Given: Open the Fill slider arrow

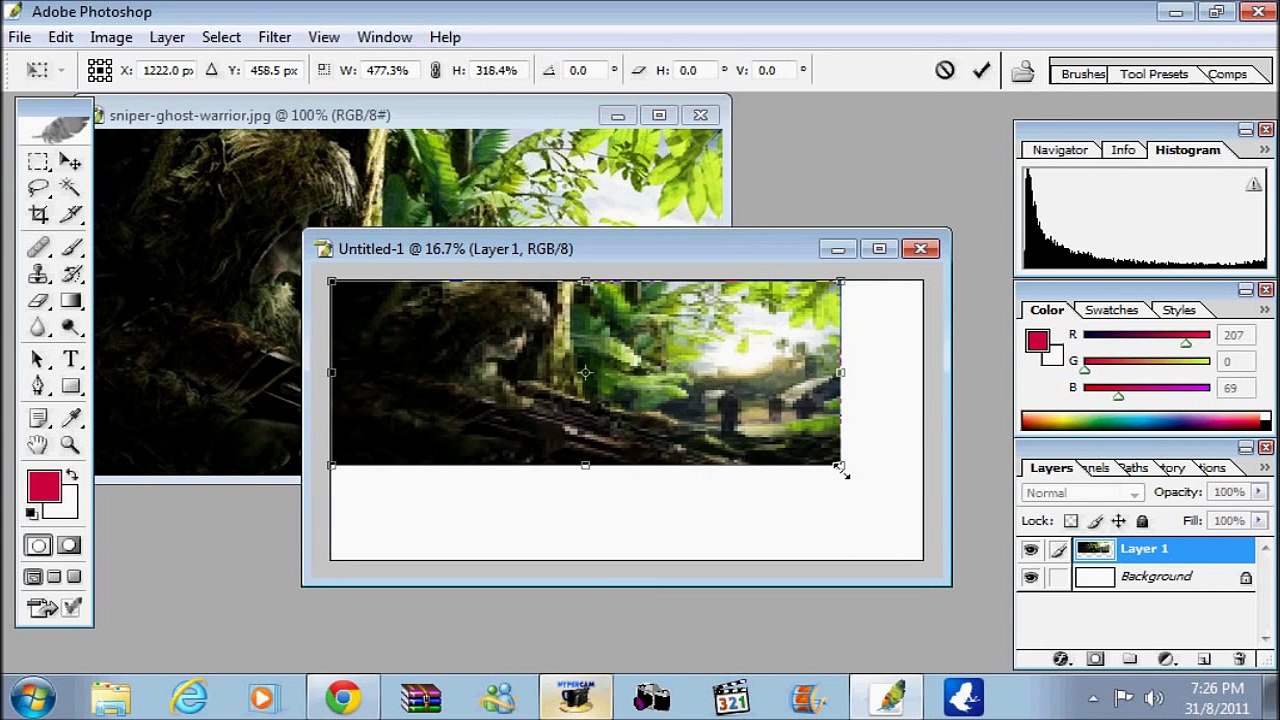Looking at the screenshot, I should point(1257,521).
